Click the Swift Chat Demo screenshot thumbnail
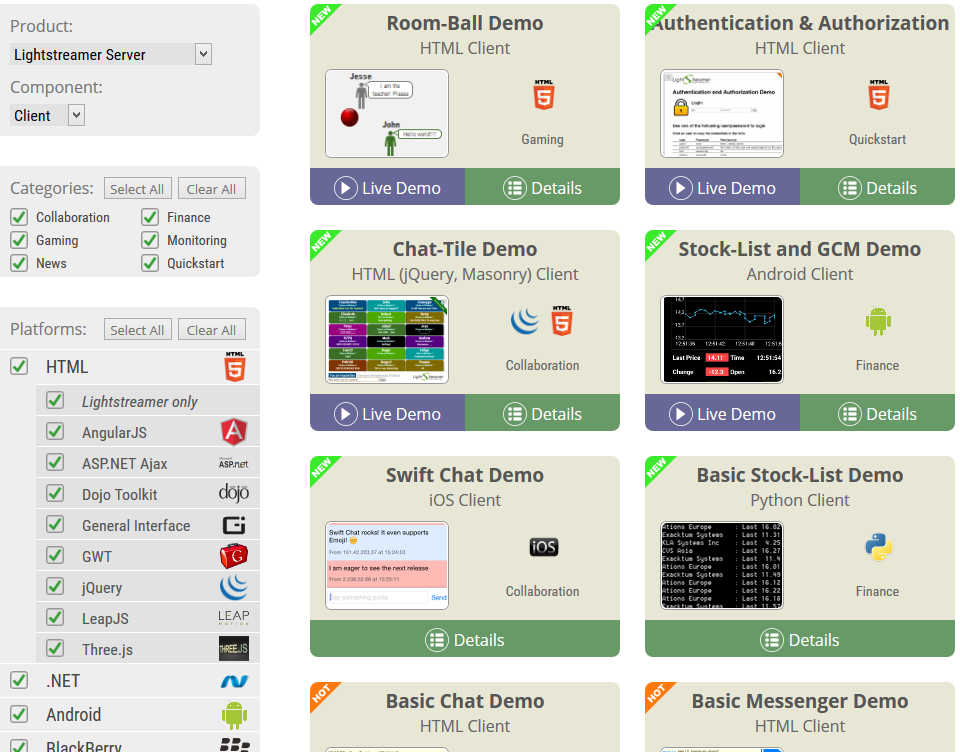This screenshot has height=752, width=960. pyautogui.click(x=387, y=565)
